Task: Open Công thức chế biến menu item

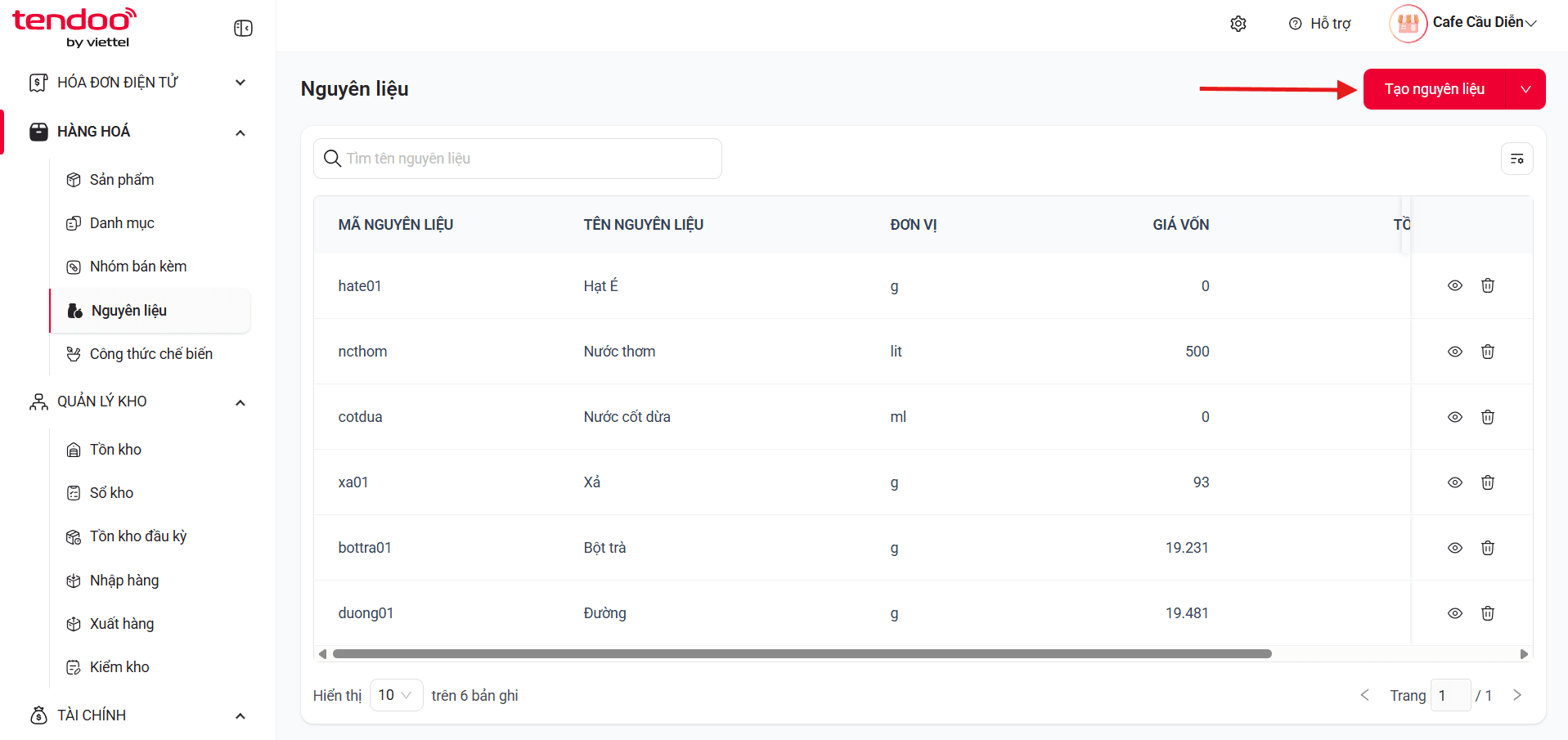Action: [151, 354]
